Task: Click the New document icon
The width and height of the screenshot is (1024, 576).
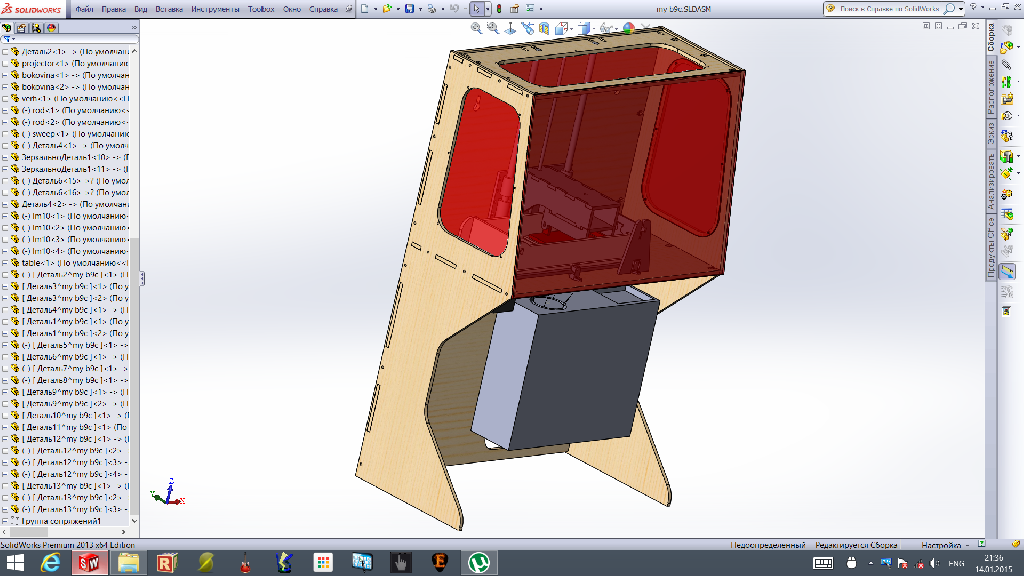Action: click(364, 8)
